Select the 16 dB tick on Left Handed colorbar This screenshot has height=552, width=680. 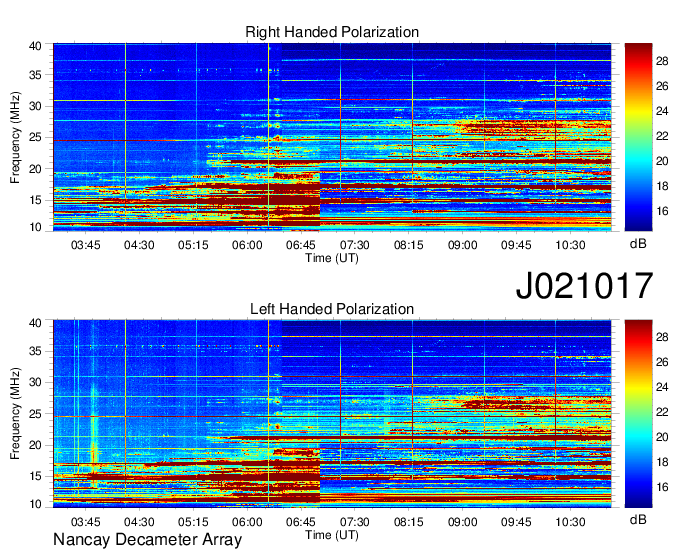(662, 487)
